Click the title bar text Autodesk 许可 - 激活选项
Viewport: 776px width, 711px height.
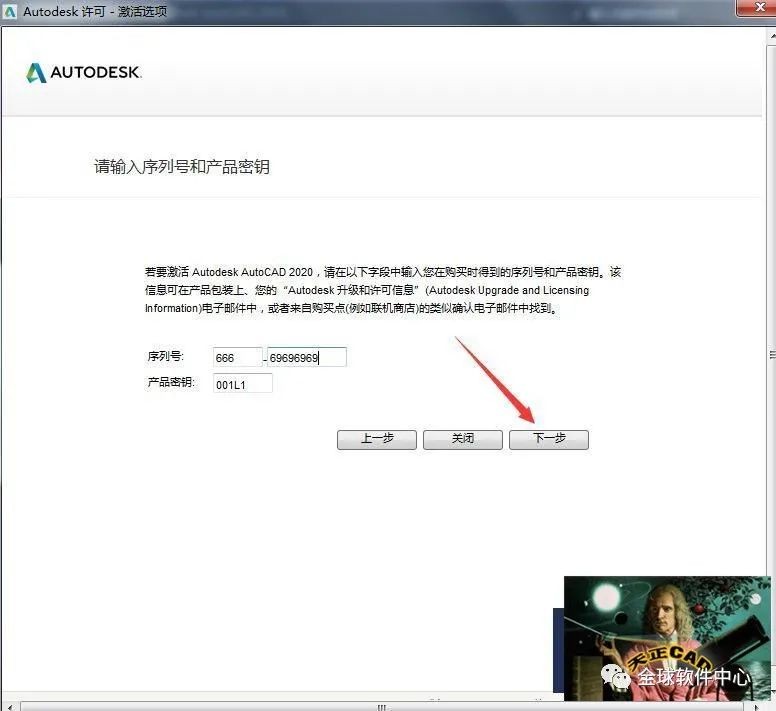coord(95,11)
